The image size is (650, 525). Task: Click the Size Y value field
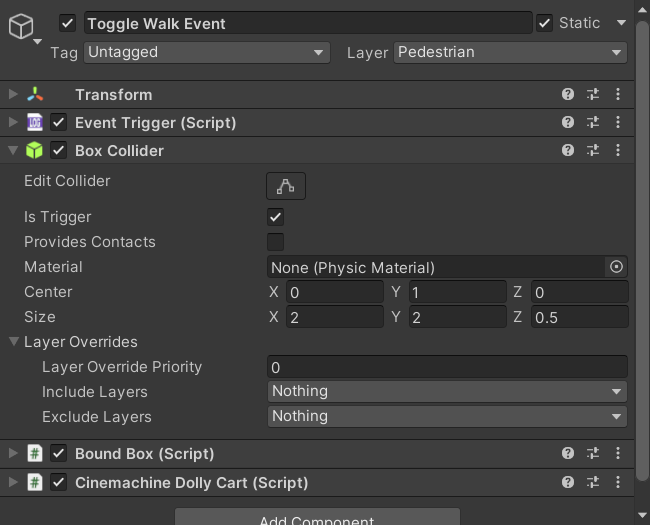coord(457,317)
